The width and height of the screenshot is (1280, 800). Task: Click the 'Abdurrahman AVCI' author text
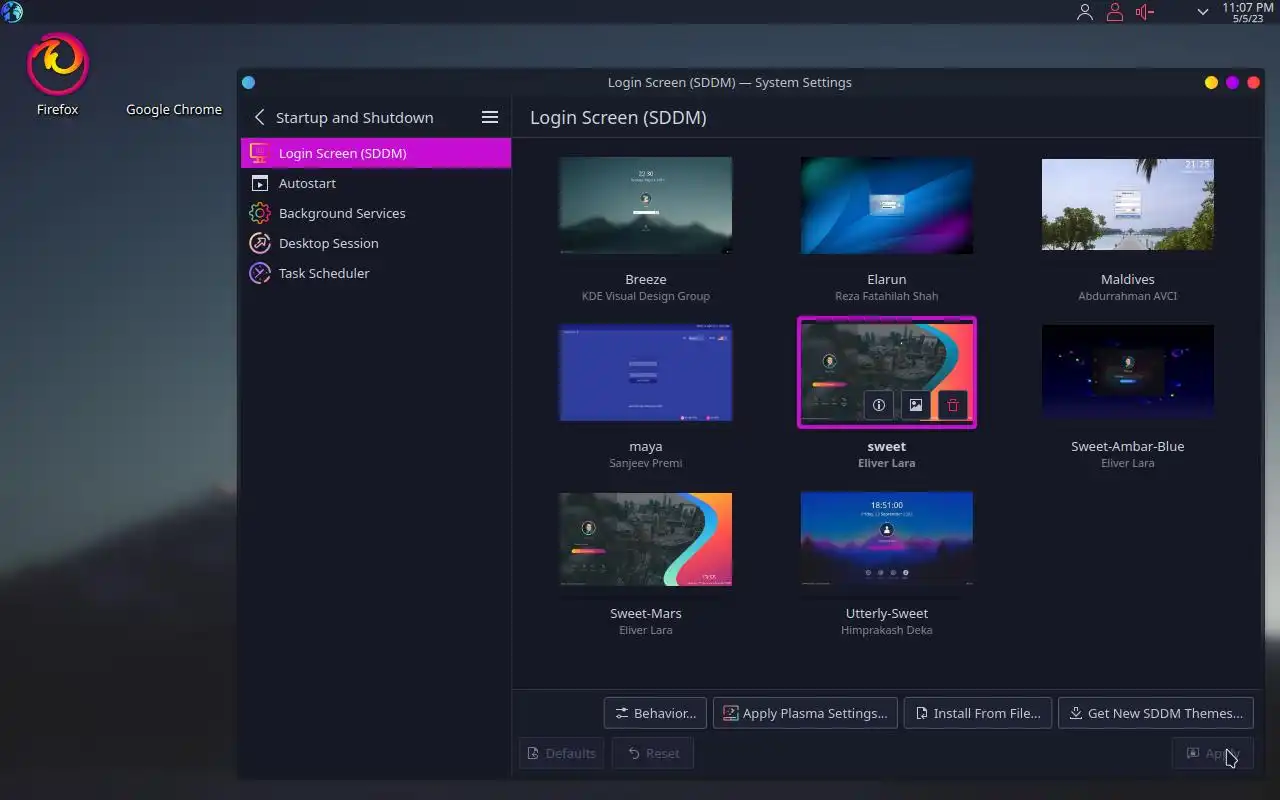tap(1128, 296)
